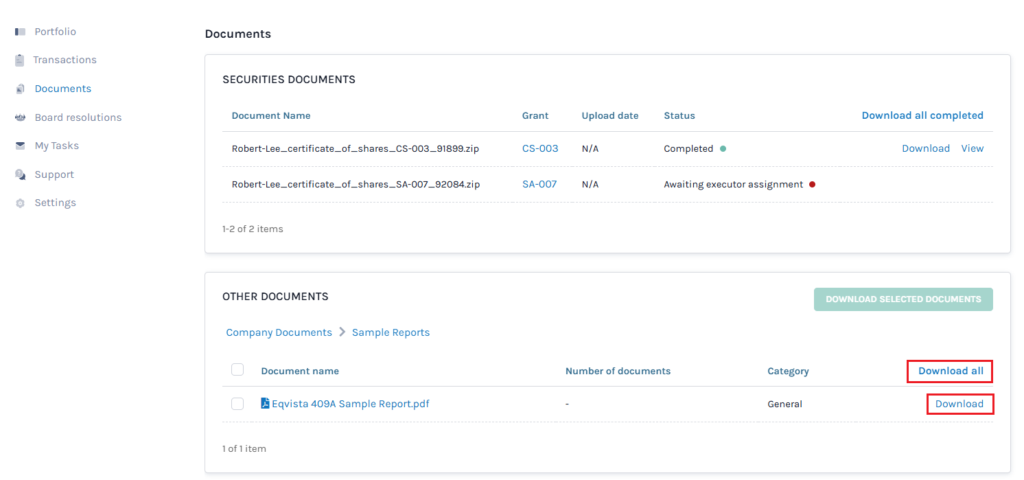Open grant CS-003 link
Screen dimensions: 1024x480
click(x=539, y=149)
